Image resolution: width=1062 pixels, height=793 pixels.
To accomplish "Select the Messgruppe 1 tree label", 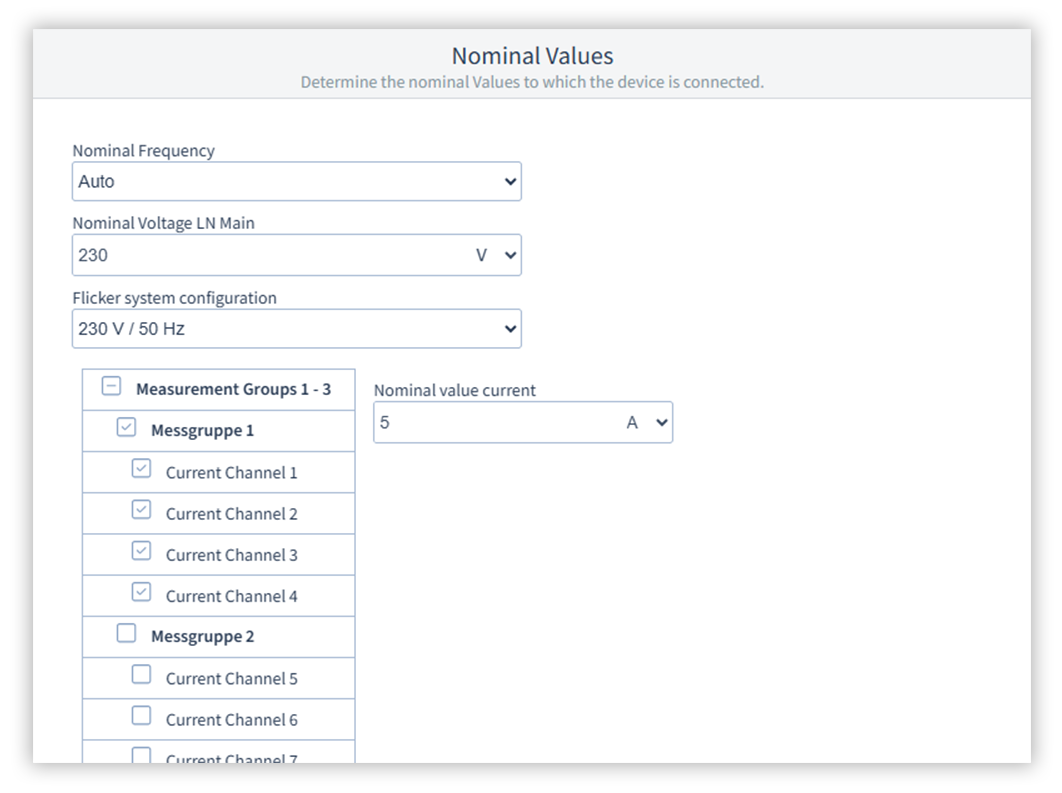I will point(202,431).
